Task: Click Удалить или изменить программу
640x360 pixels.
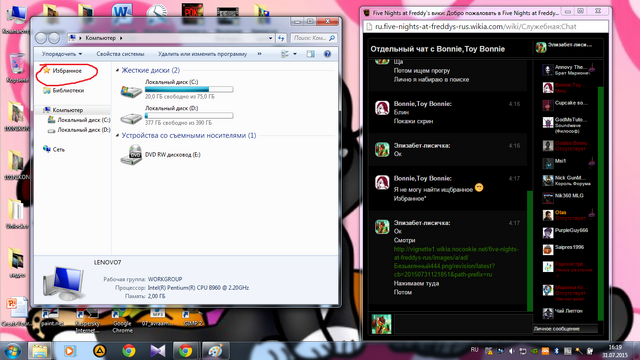Action: click(x=202, y=54)
